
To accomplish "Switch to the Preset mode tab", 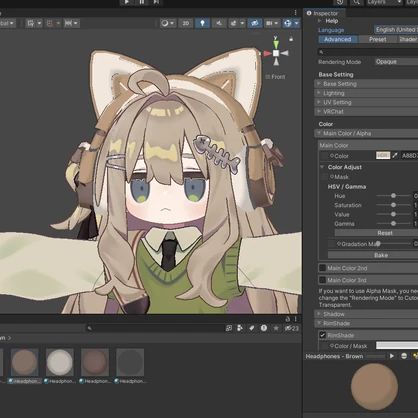I will click(x=378, y=39).
